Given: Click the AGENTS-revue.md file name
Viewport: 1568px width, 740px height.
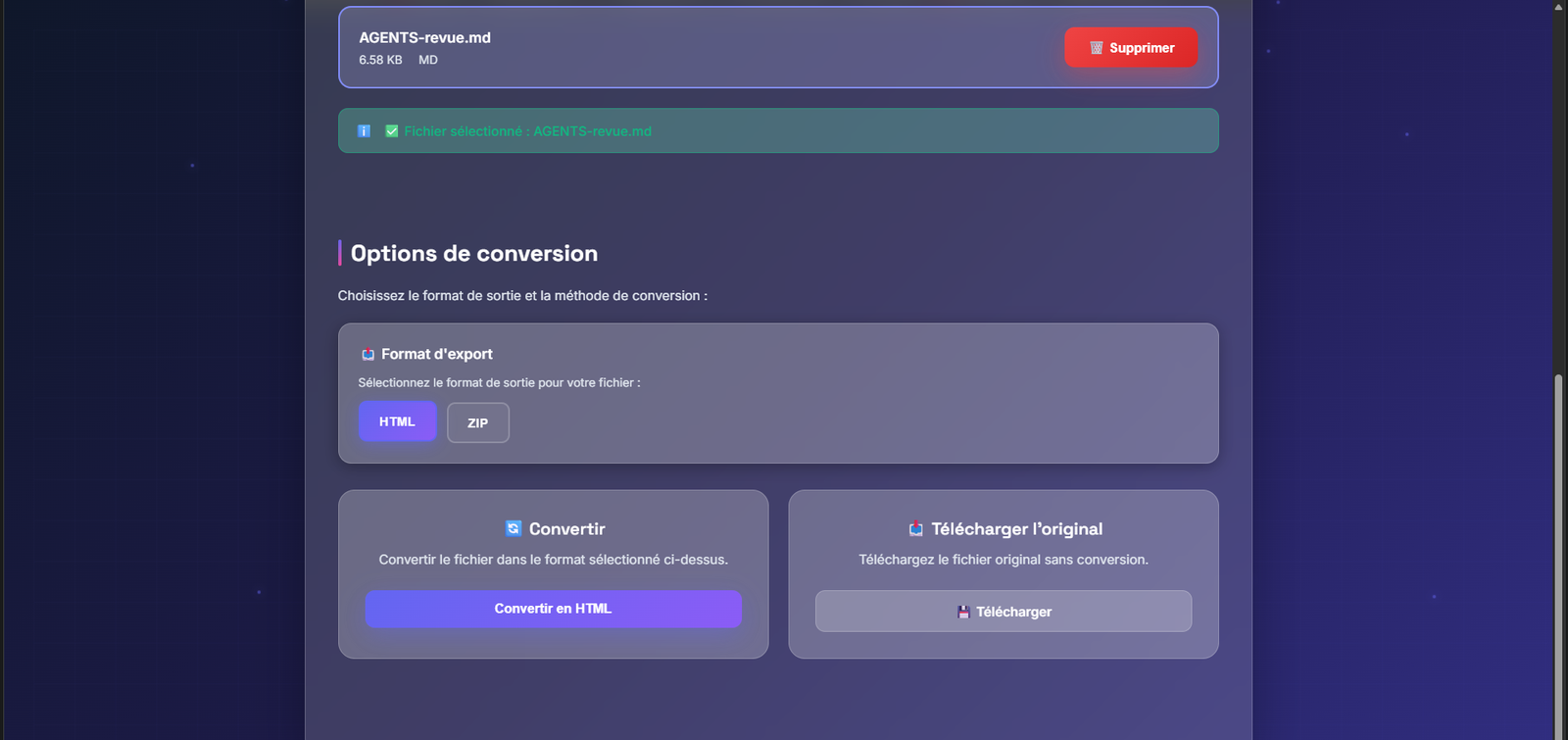Looking at the screenshot, I should (424, 37).
